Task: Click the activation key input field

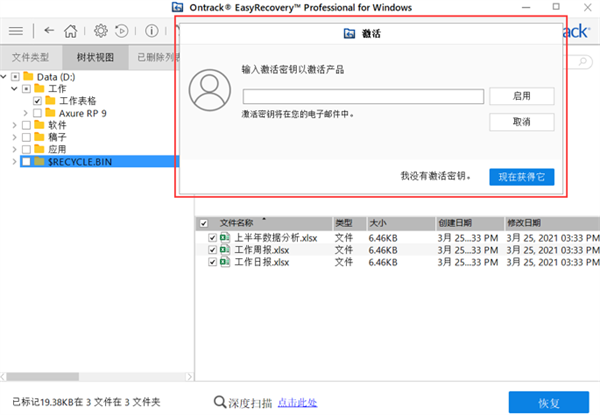Action: pos(363,96)
